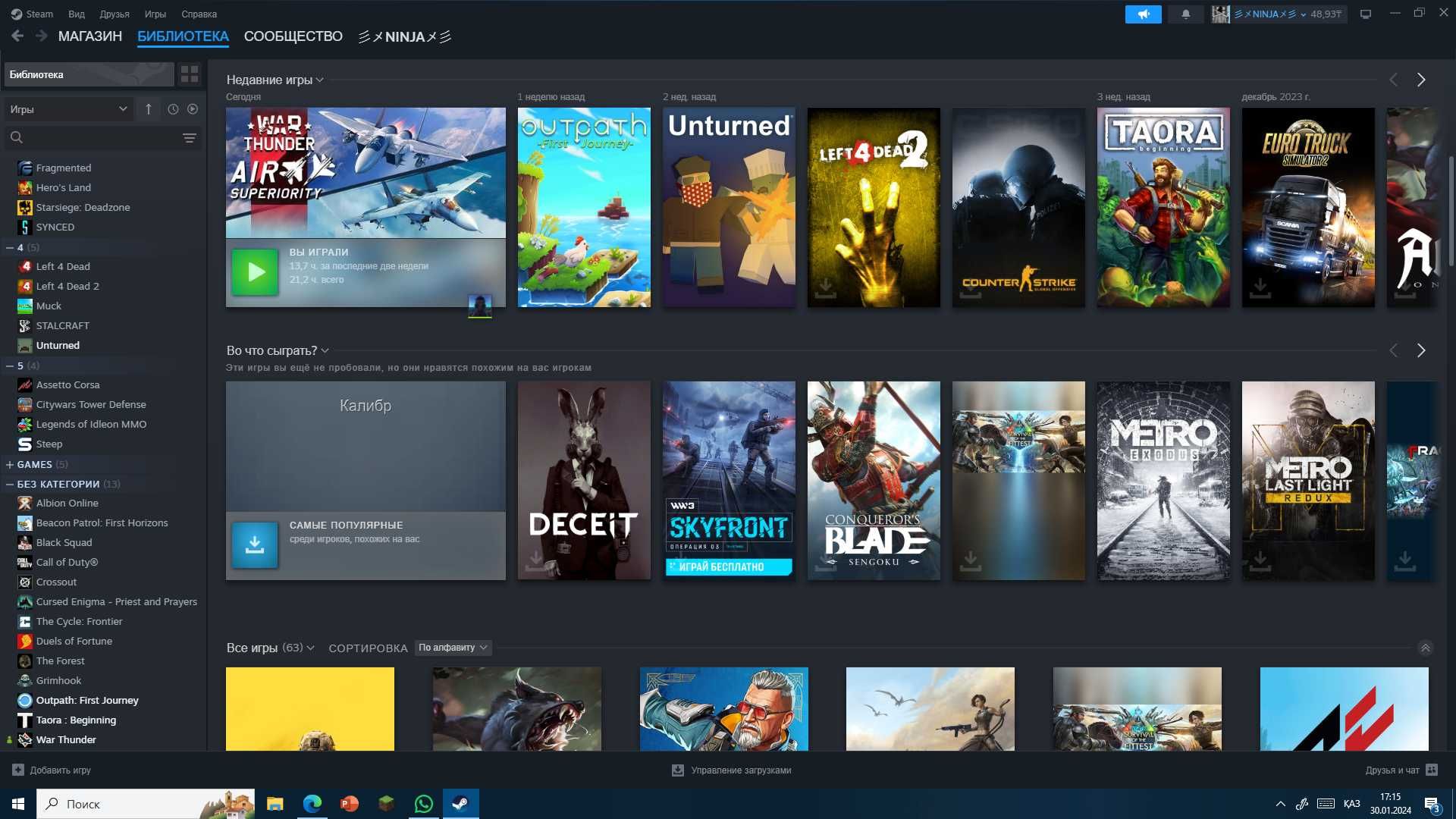The image size is (1456, 819).
Task: Expand the Во что сыграть dropdown
Action: point(278,350)
